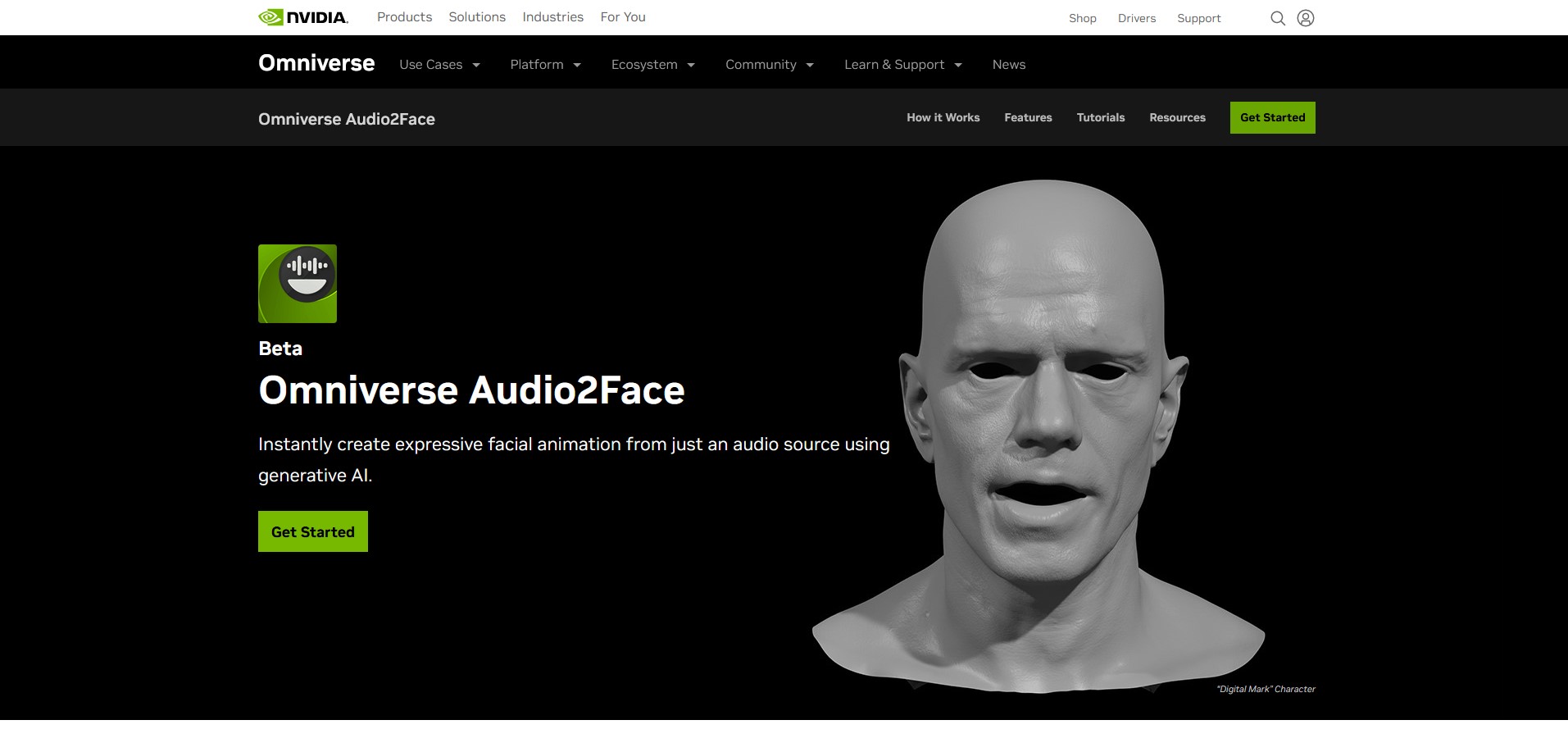Open the News page
The image size is (1568, 752).
tap(1009, 65)
